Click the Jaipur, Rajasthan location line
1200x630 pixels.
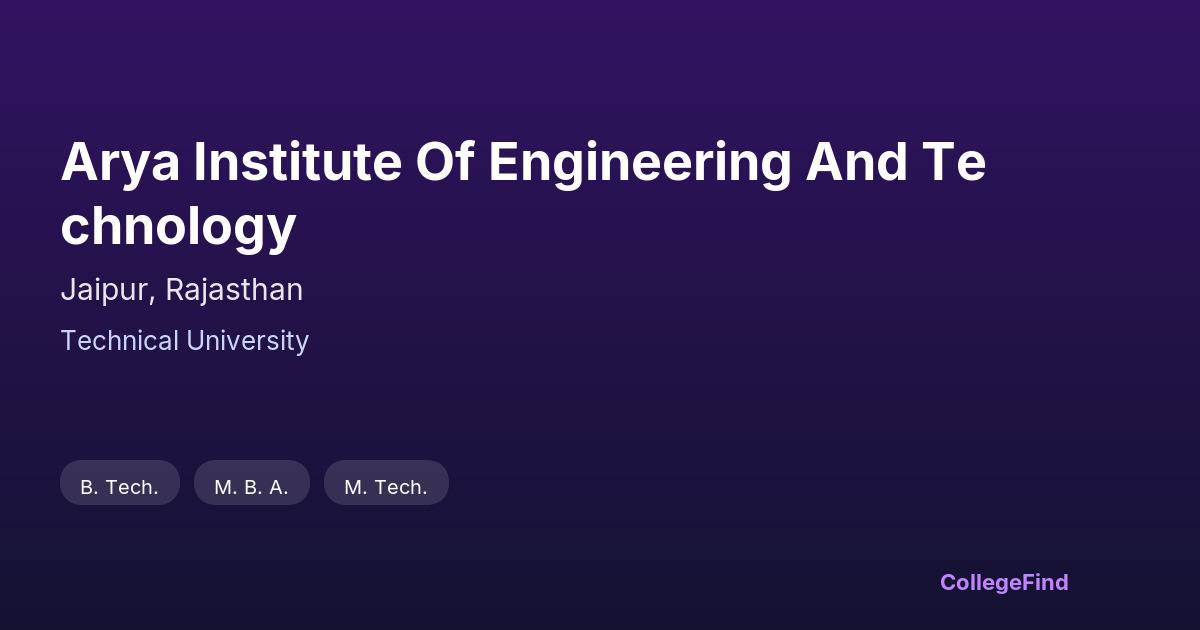(181, 290)
